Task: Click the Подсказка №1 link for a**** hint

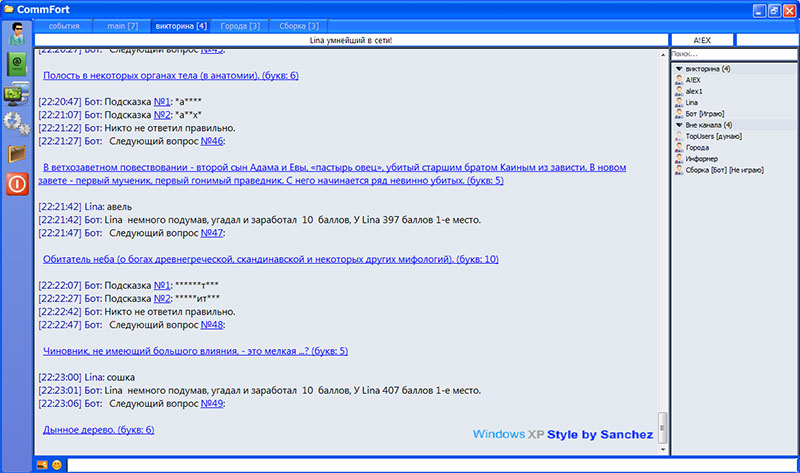Action: point(161,101)
